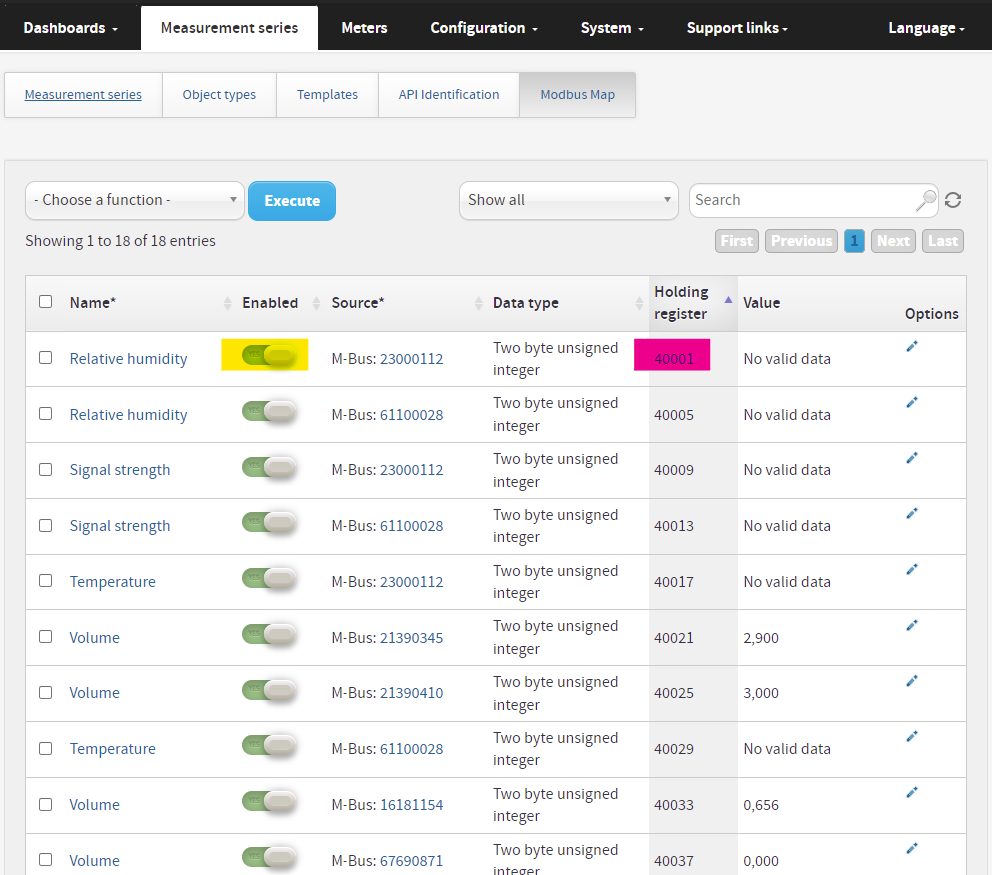Check the box for register 40005 row
This screenshot has height=875, width=992.
[x=46, y=414]
